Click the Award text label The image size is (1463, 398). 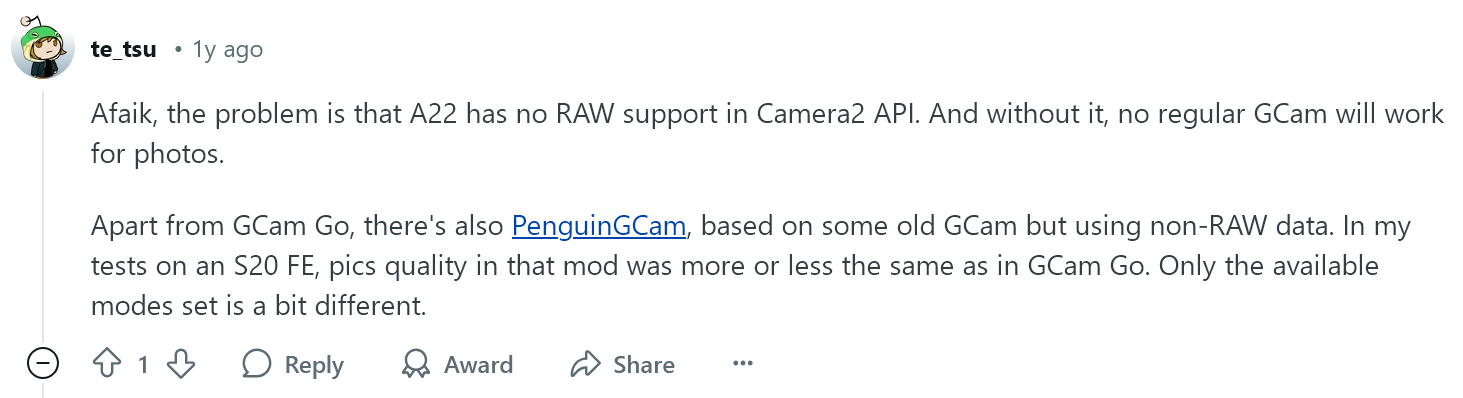(479, 365)
